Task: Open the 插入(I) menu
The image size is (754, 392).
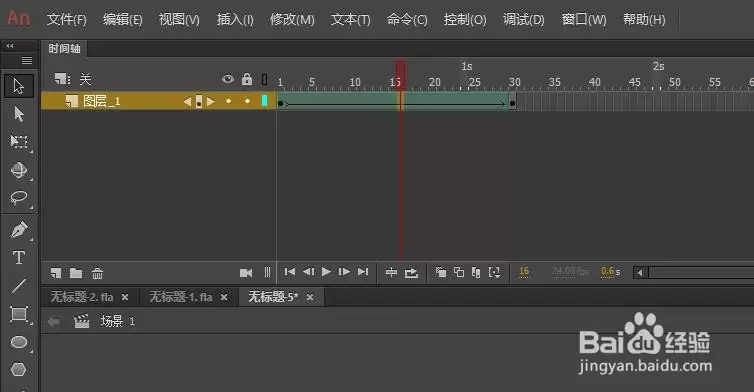Action: click(x=235, y=20)
